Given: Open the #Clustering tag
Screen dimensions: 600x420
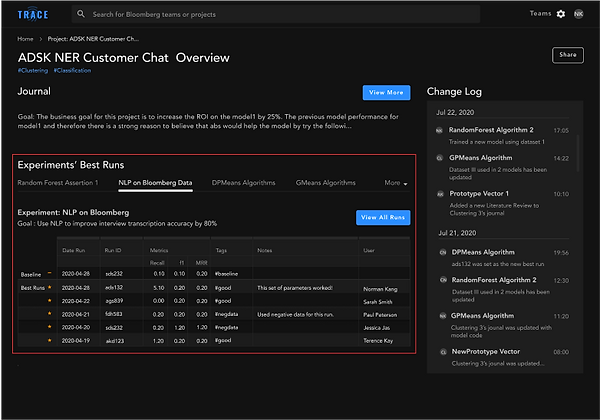Looking at the screenshot, I should pyautogui.click(x=33, y=70).
